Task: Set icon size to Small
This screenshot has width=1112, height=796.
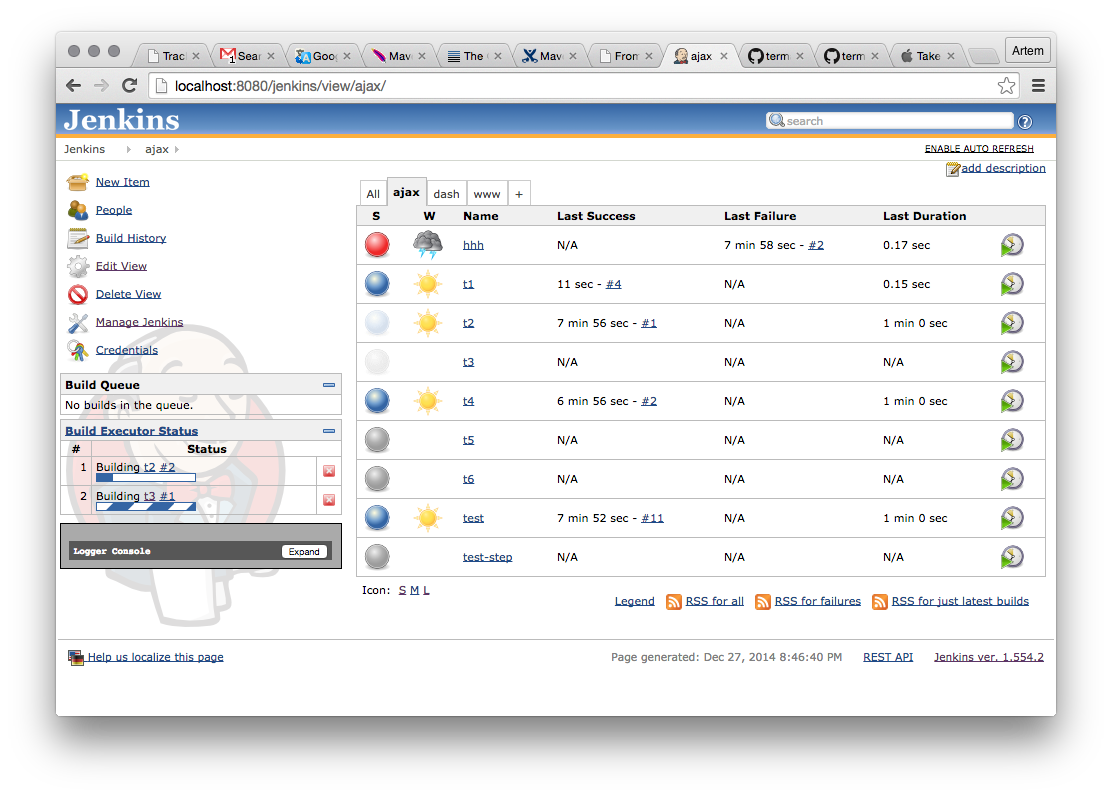Action: point(402,591)
